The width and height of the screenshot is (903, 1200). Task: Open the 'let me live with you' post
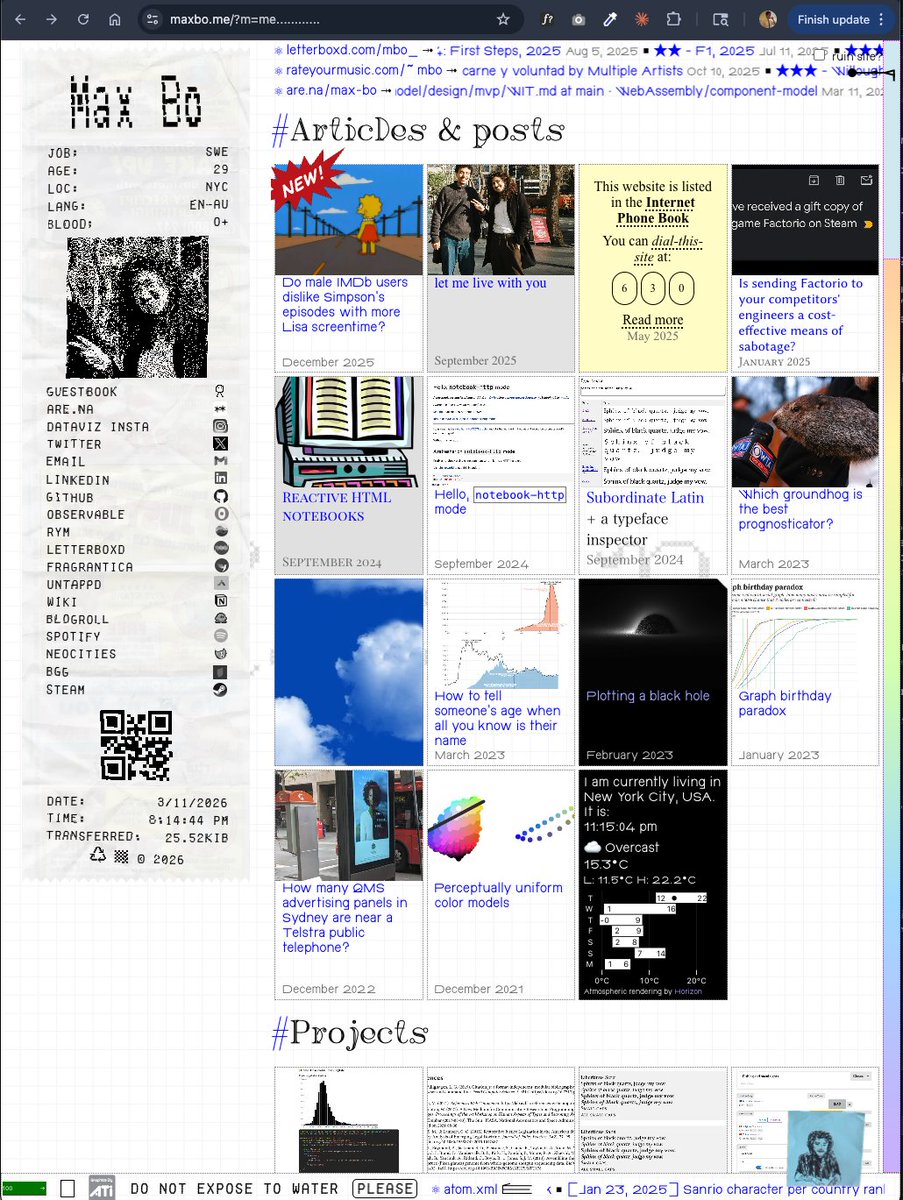[490, 283]
